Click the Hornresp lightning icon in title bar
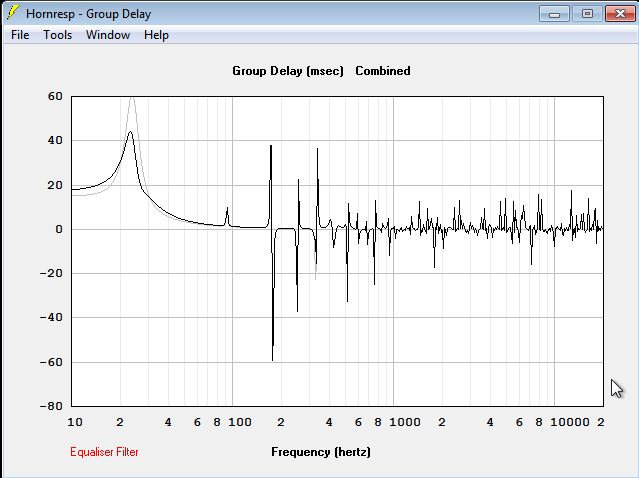639x478 pixels. click(x=13, y=13)
